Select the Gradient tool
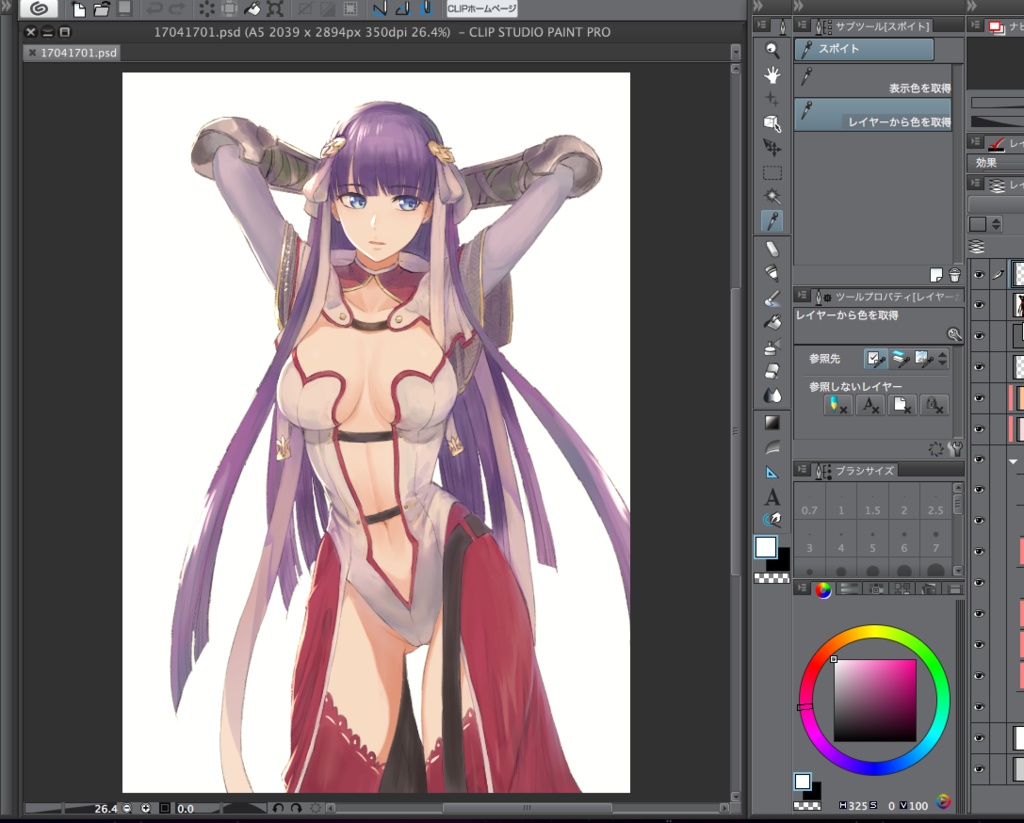 (x=772, y=421)
